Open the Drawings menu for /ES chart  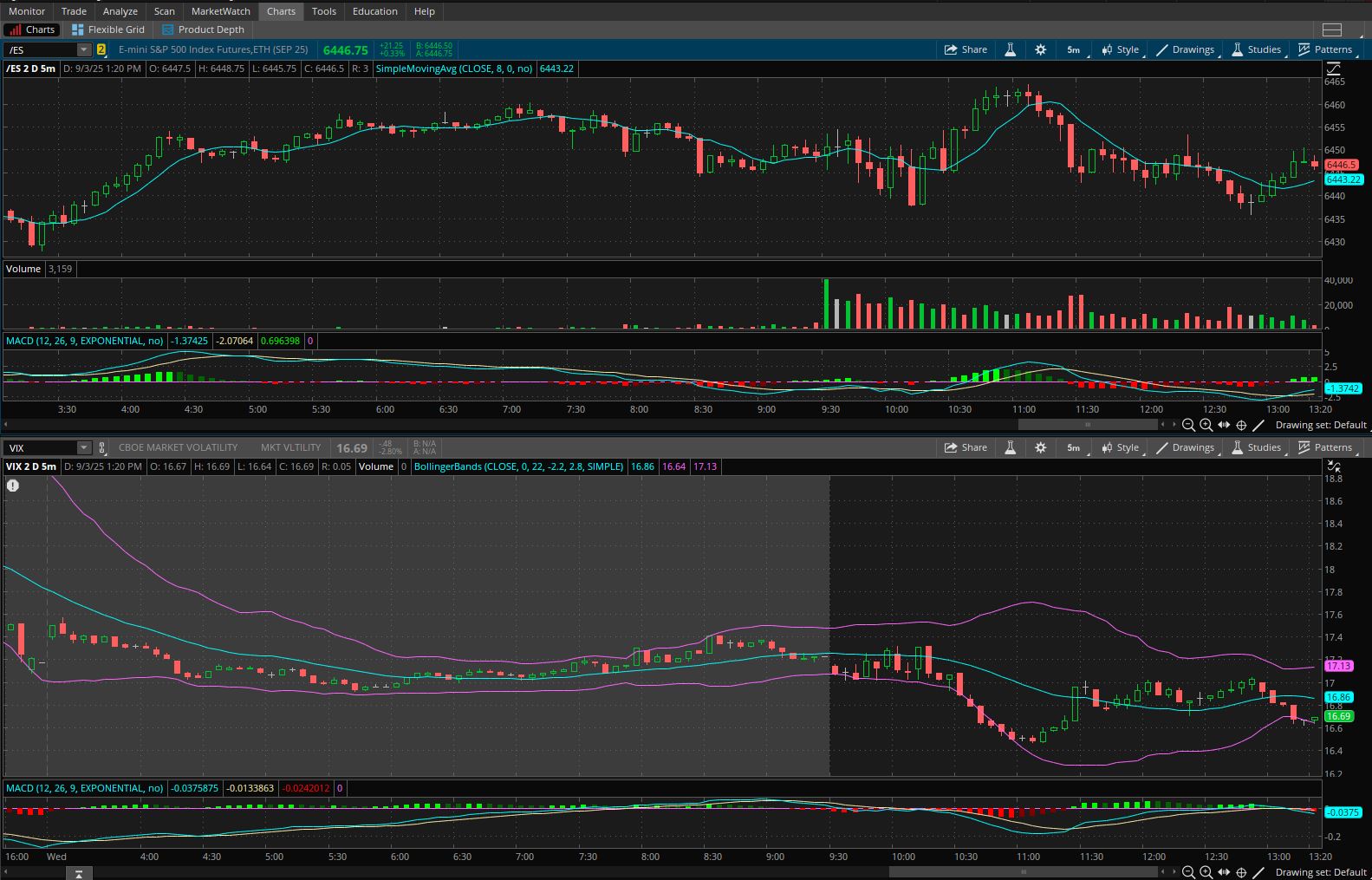(1186, 49)
